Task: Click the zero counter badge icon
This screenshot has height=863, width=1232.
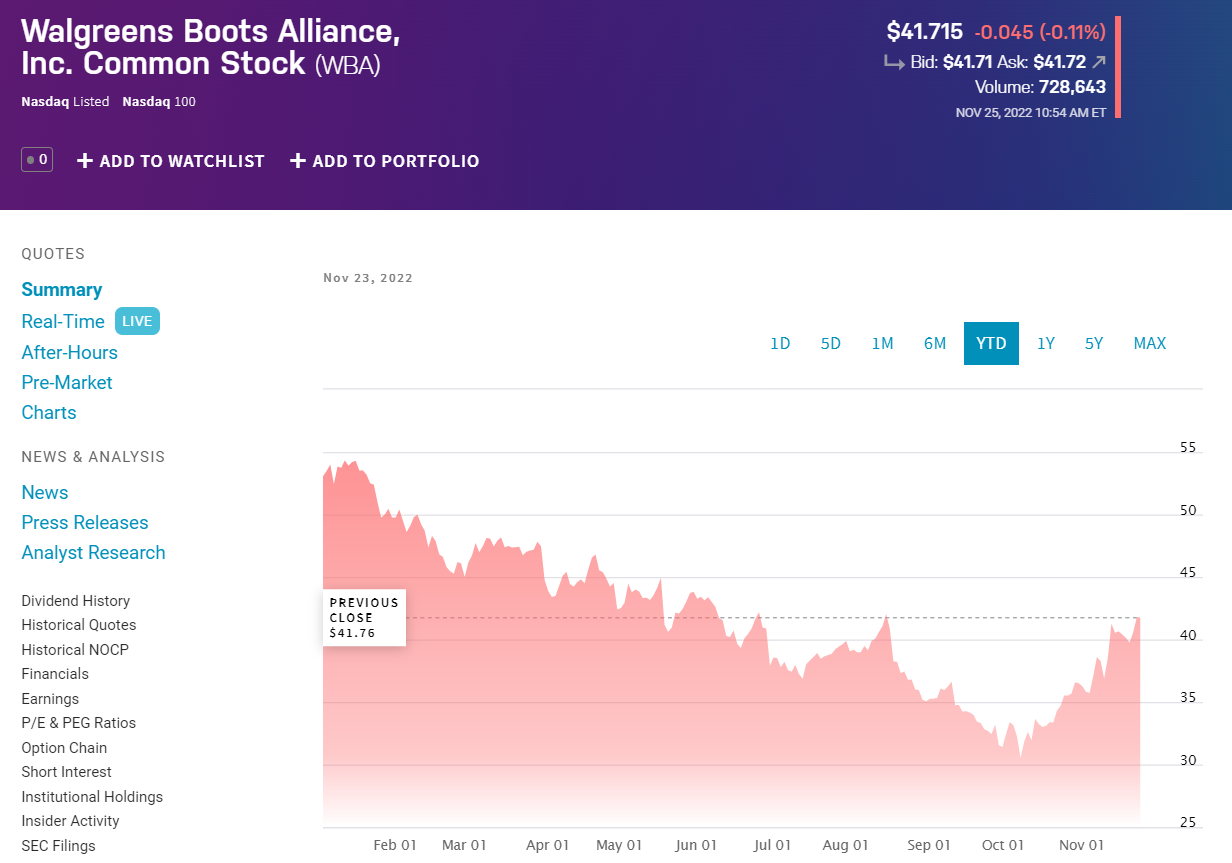Action: tap(37, 159)
